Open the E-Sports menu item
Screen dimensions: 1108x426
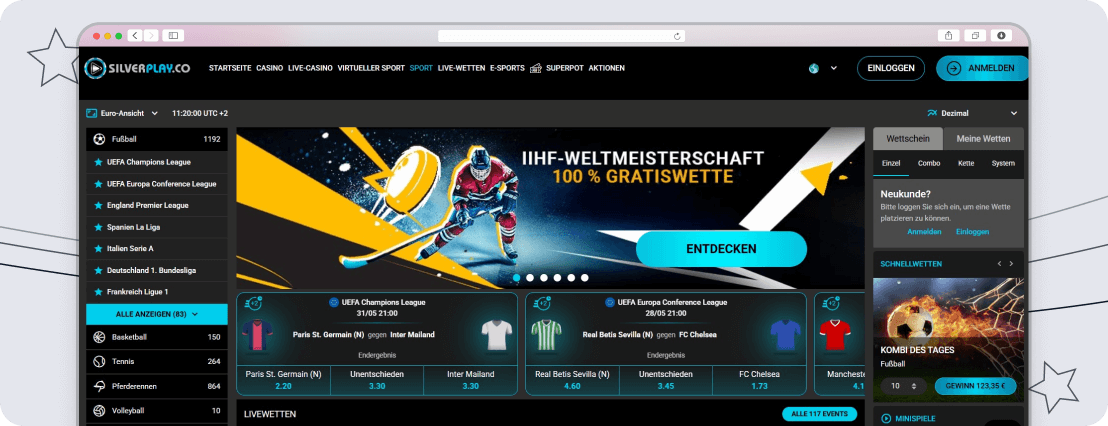(507, 69)
